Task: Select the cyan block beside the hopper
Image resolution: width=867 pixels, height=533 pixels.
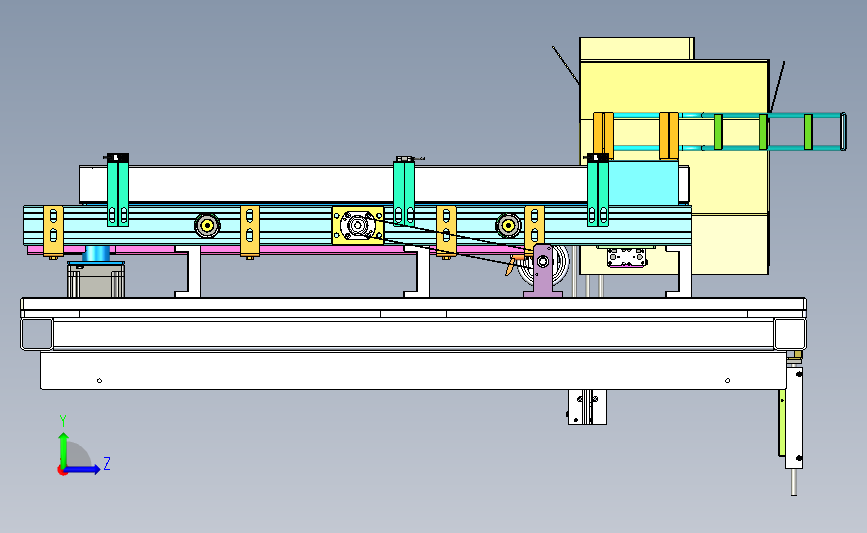Action: click(643, 183)
